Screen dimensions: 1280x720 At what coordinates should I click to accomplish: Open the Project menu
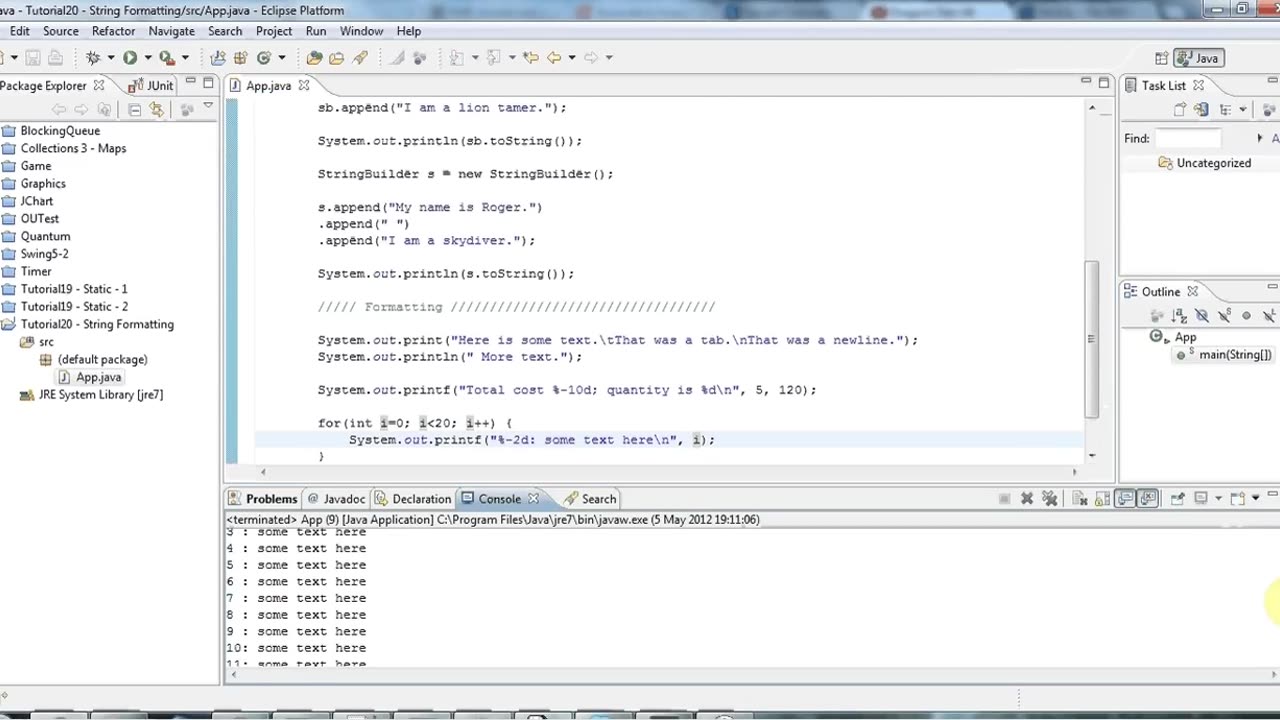point(273,31)
